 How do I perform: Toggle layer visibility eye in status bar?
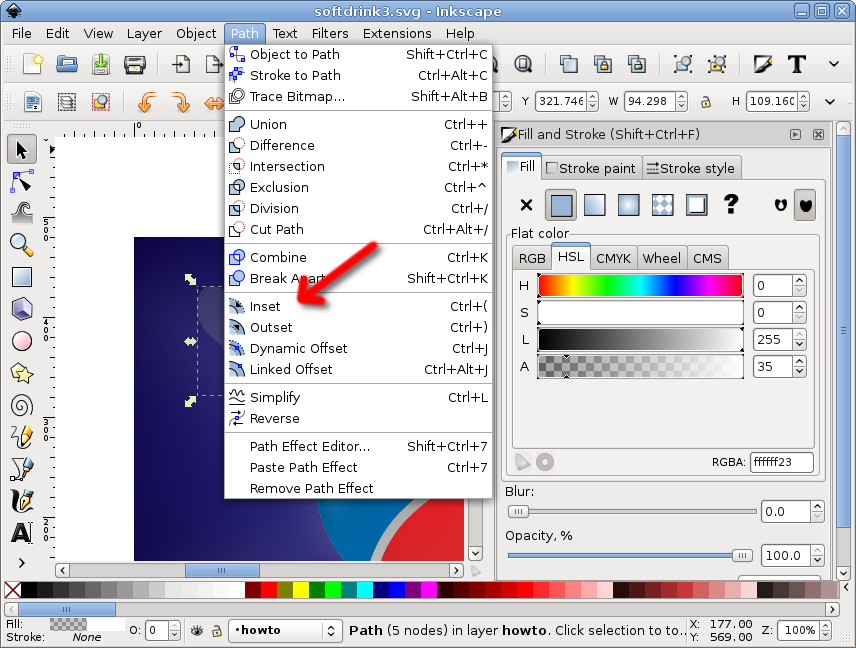pos(197,631)
